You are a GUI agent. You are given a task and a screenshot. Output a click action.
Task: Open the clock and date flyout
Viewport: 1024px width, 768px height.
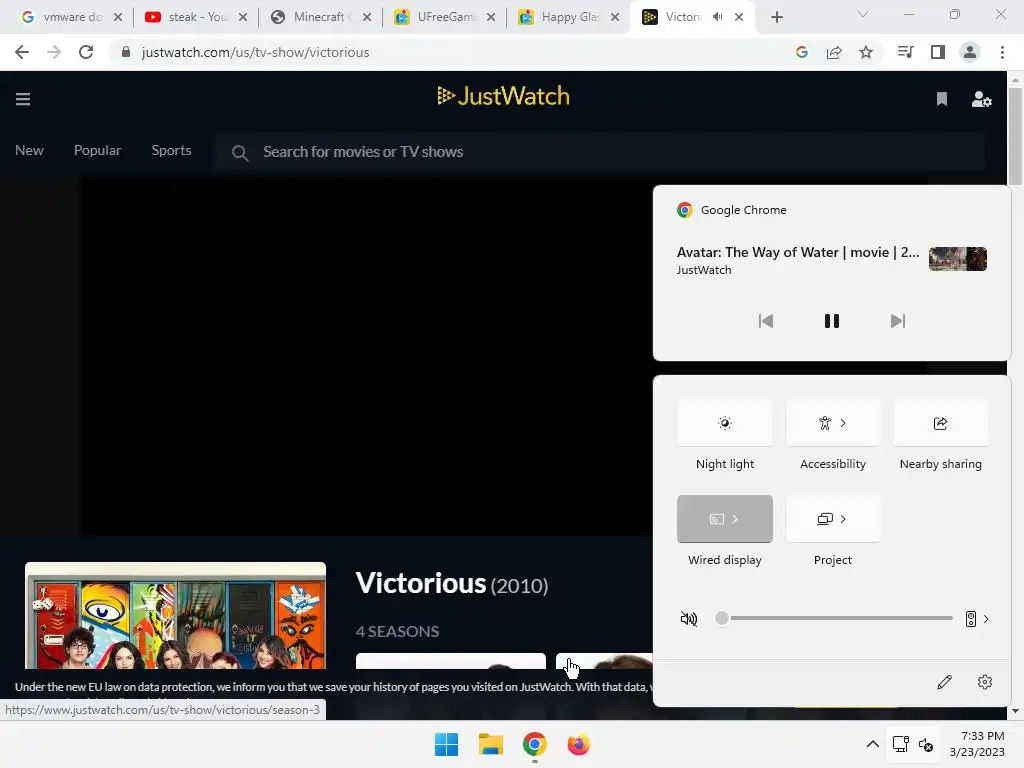pos(977,744)
